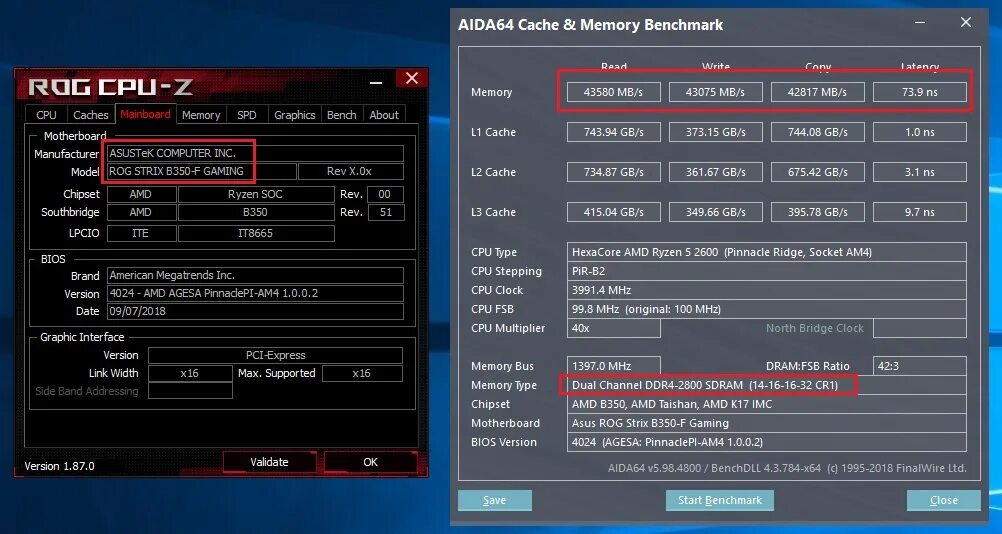Viewport: 1002px width, 534px height.
Task: Click L3 Cache write value 349.66 GB/s
Action: 716,212
